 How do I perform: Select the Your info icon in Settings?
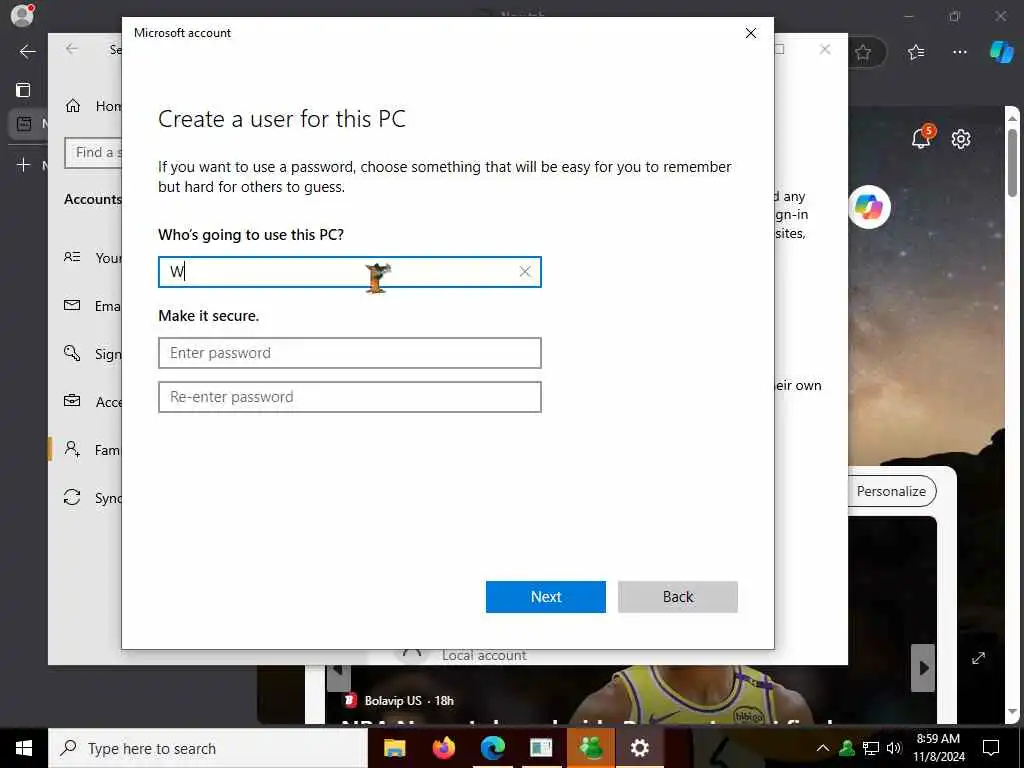(72, 257)
